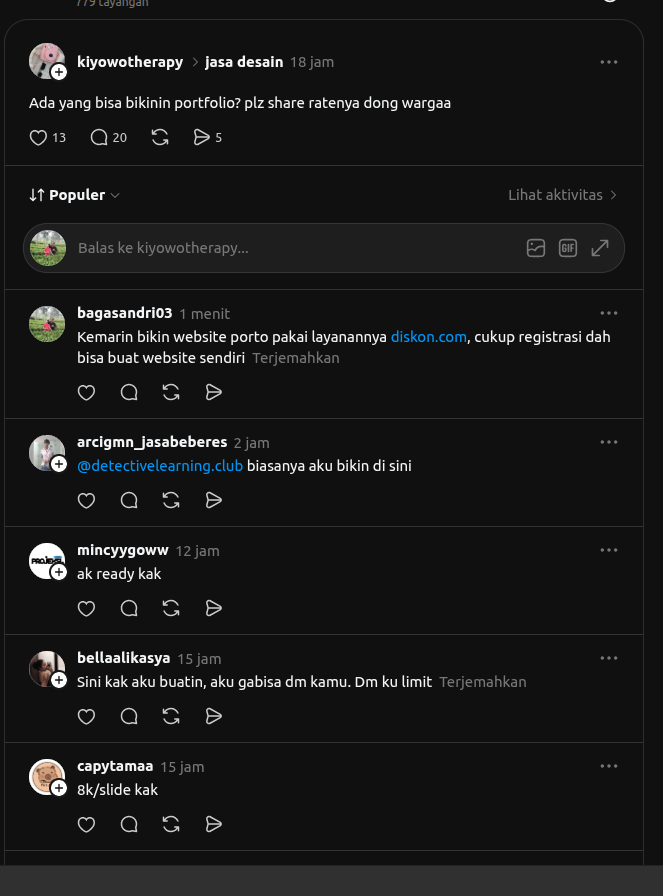Image resolution: width=663 pixels, height=896 pixels.
Task: Reply to mincyygoww's comment
Action: tap(129, 609)
